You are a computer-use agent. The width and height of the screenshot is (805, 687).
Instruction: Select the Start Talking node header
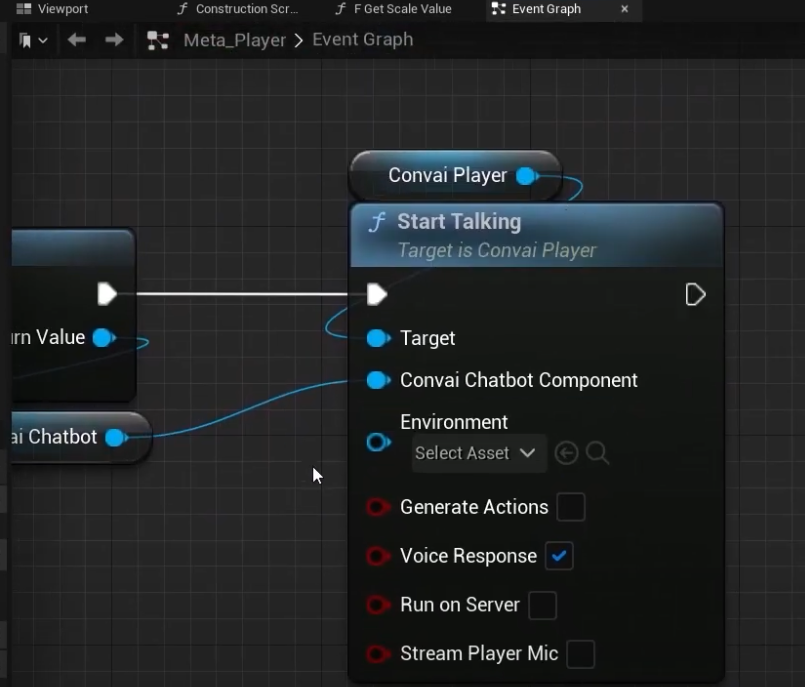tap(536, 235)
